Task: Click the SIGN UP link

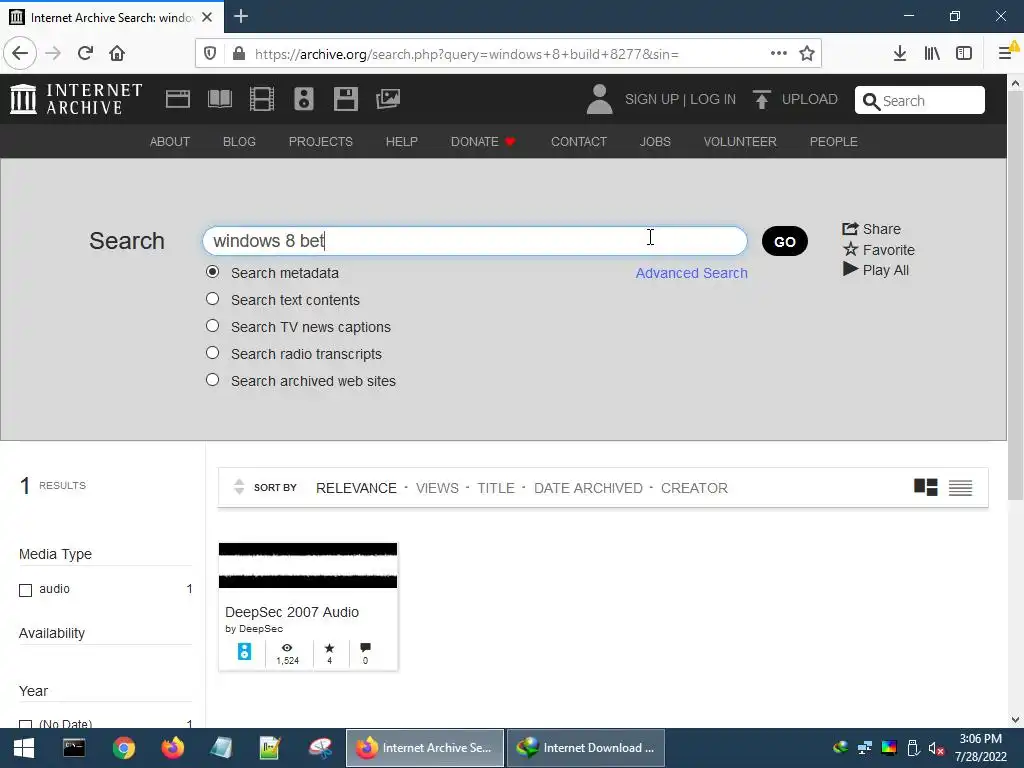Action: [652, 99]
